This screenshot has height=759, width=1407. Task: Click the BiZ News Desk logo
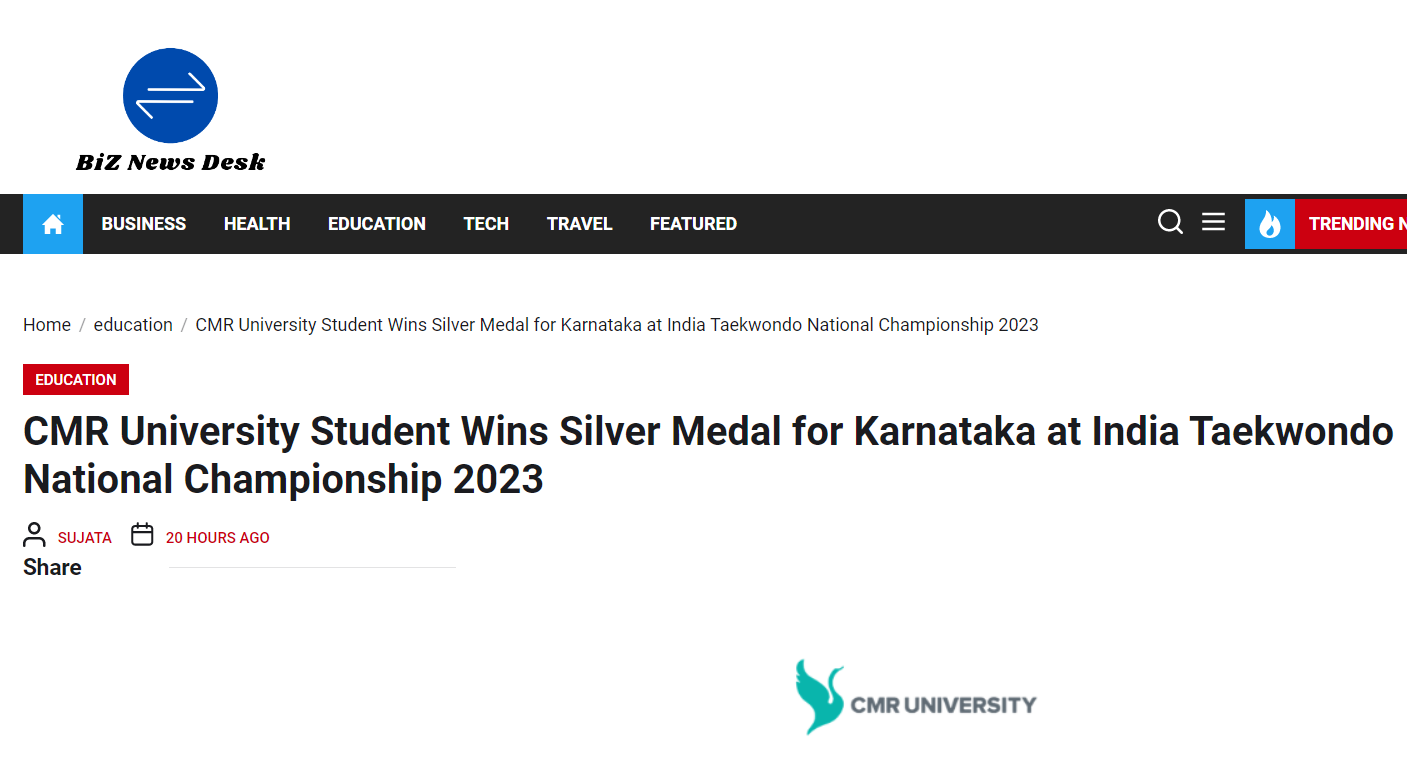170,110
